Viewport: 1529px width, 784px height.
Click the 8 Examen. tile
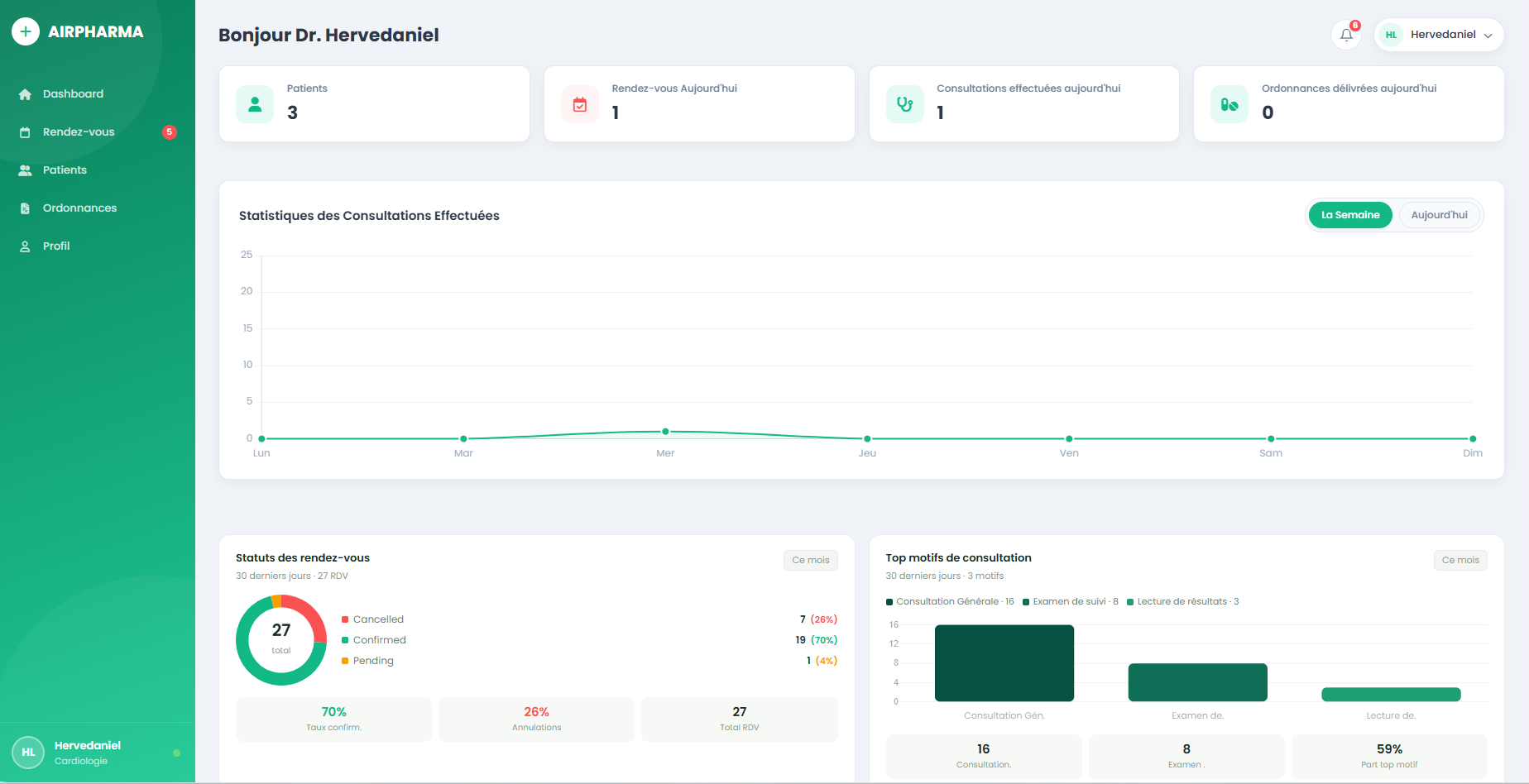point(1186,757)
